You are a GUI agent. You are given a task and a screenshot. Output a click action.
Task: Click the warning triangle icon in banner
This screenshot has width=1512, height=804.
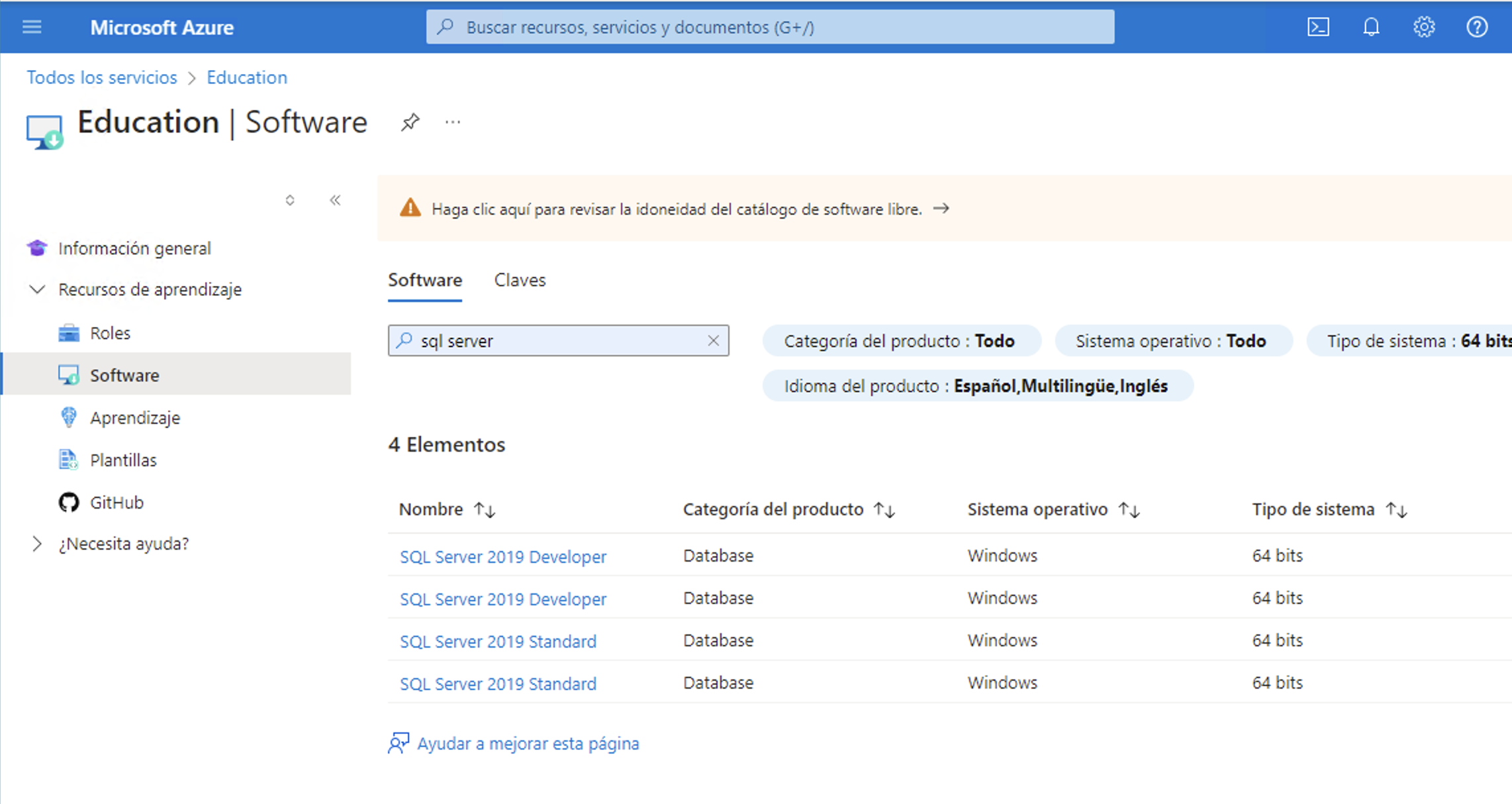click(x=410, y=209)
